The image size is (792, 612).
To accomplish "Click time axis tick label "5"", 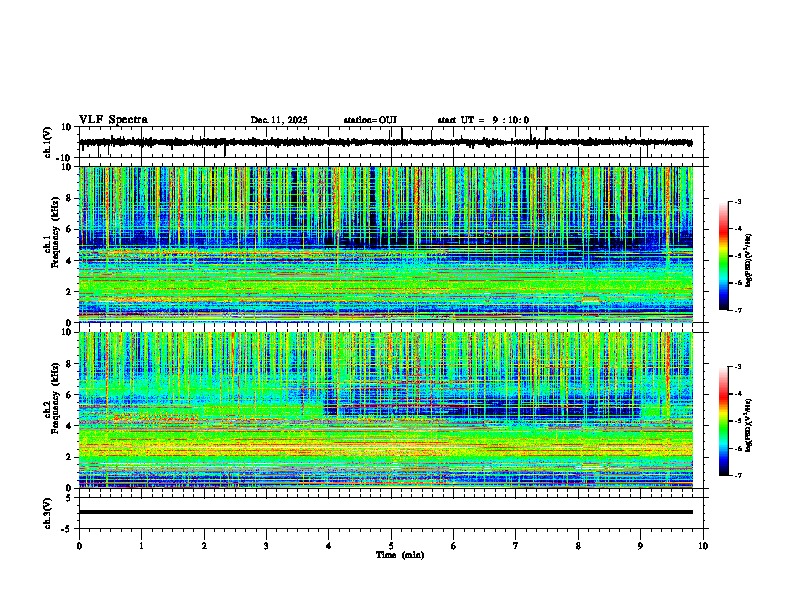I will (x=391, y=546).
